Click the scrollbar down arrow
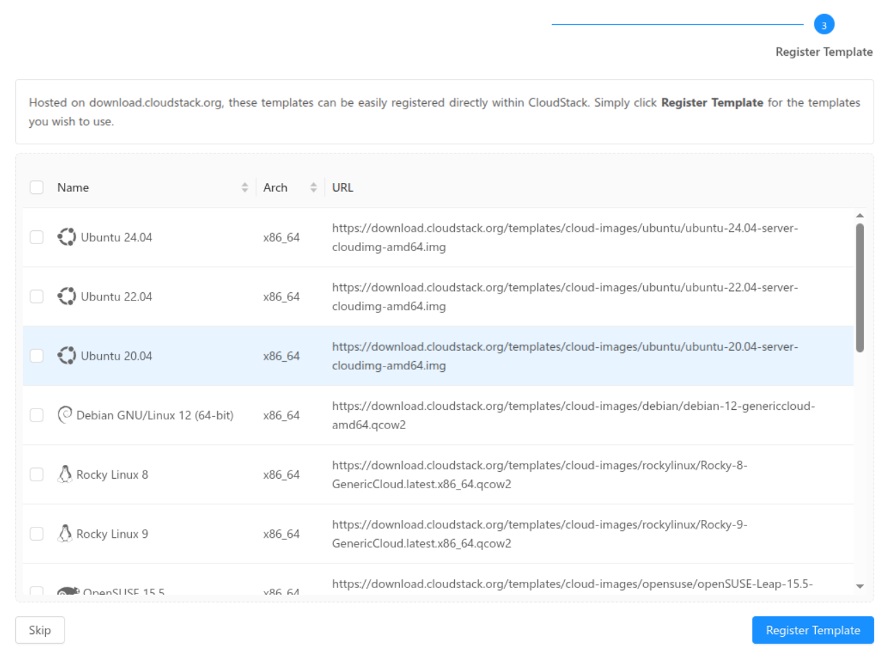 coord(859,588)
